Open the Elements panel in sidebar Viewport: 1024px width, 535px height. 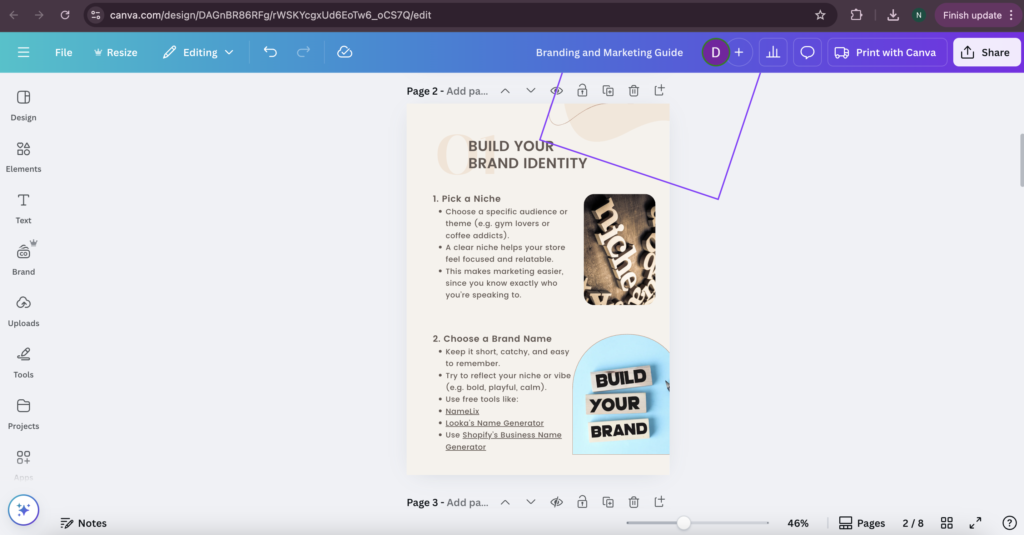coord(23,155)
